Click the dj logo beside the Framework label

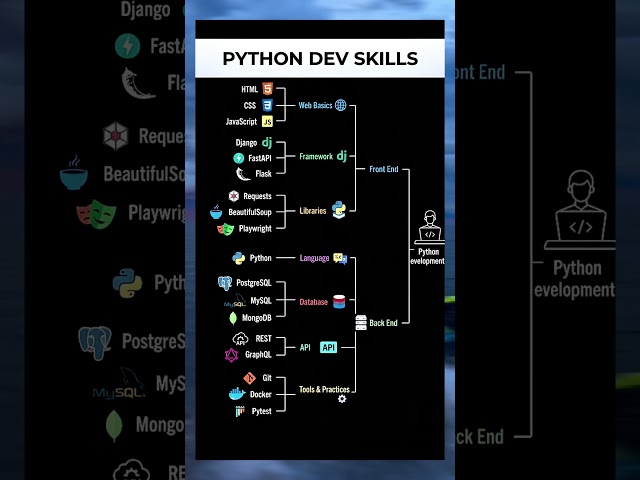coord(342,156)
